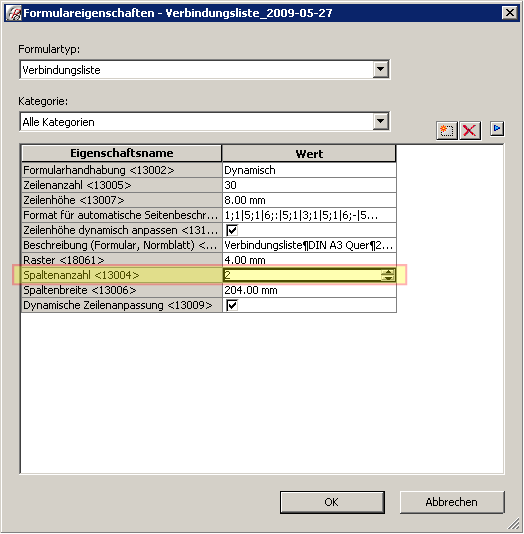Click the blue arrow flyout icon
524x534 pixels.
tap(497, 129)
